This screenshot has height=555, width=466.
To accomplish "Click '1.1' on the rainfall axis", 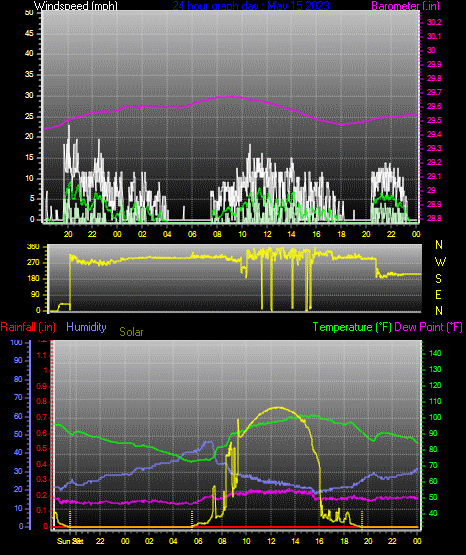I will pyautogui.click(x=42, y=355).
